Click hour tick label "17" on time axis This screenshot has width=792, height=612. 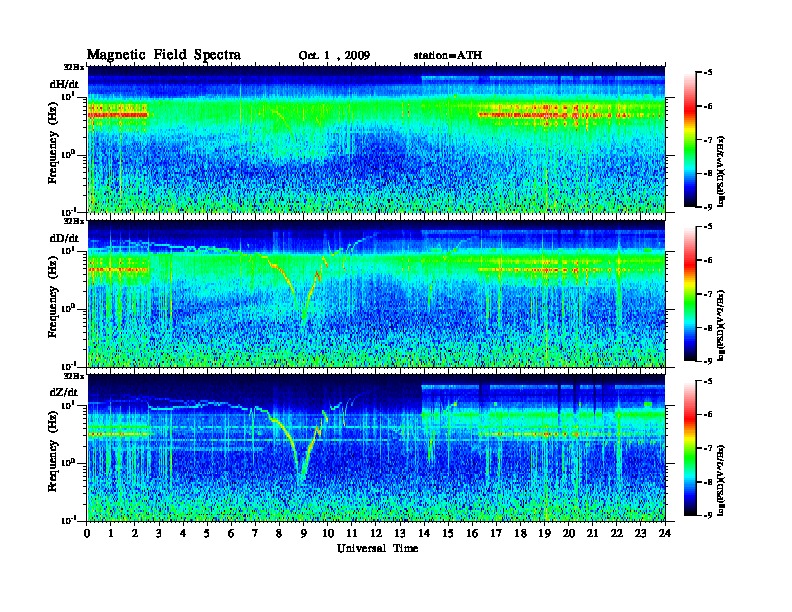[496, 534]
